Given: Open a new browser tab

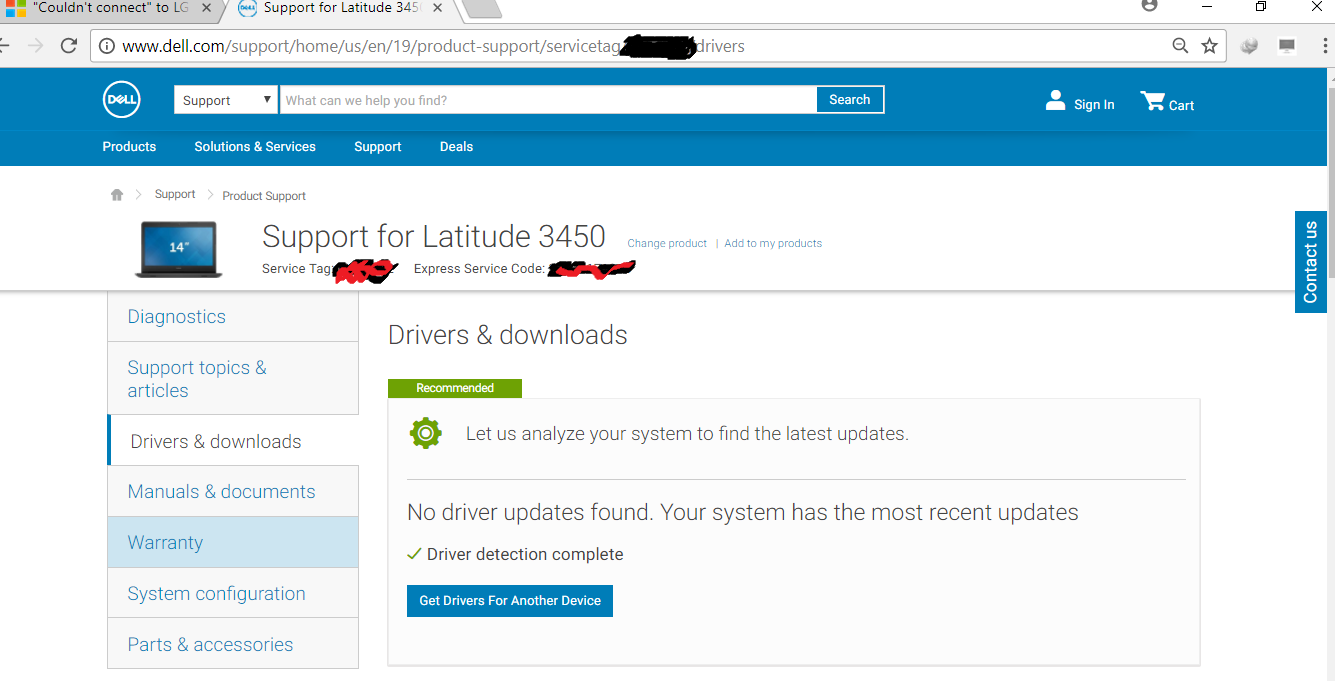Looking at the screenshot, I should pos(482,8).
